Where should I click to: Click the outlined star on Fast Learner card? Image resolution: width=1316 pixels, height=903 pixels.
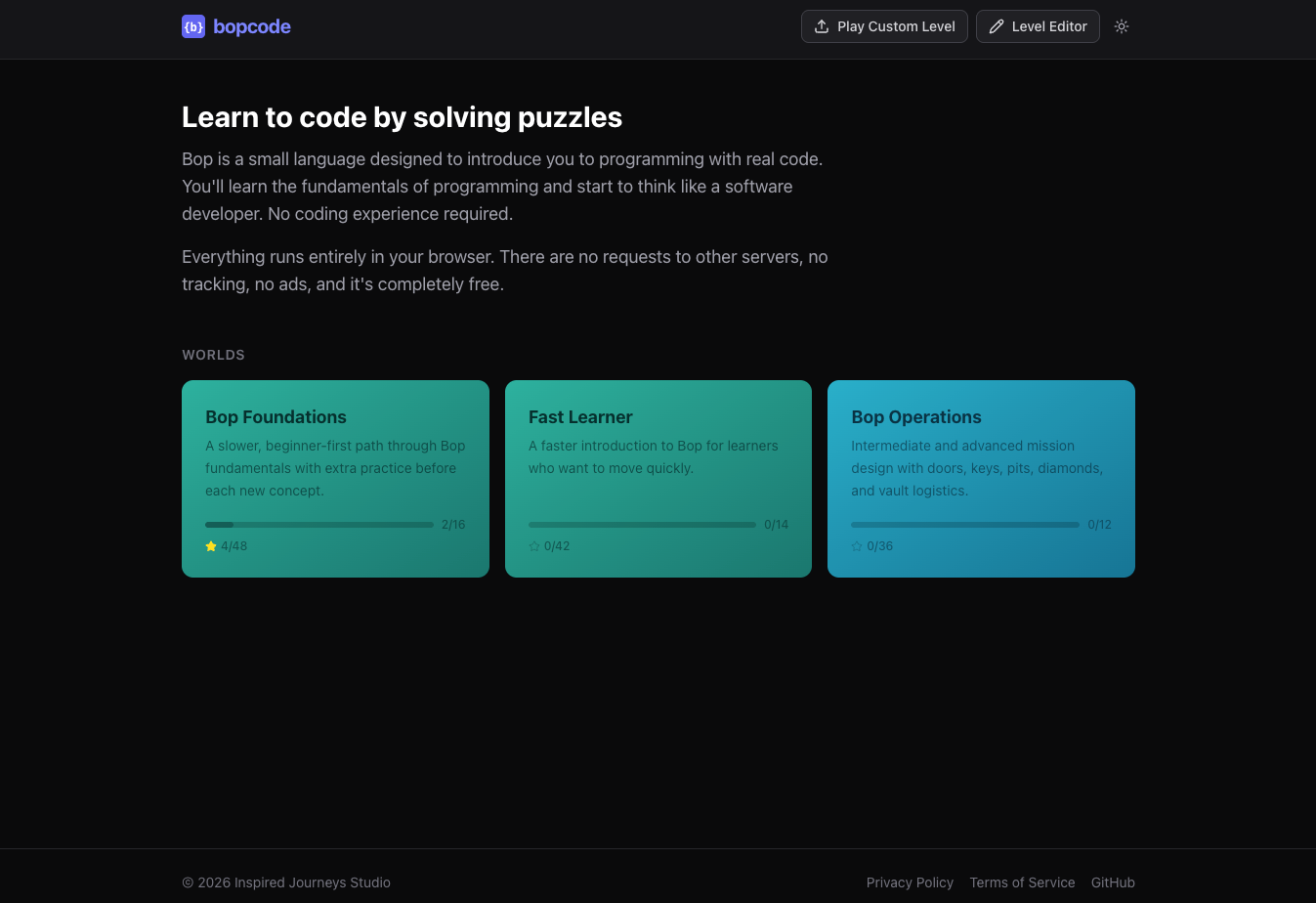point(533,546)
